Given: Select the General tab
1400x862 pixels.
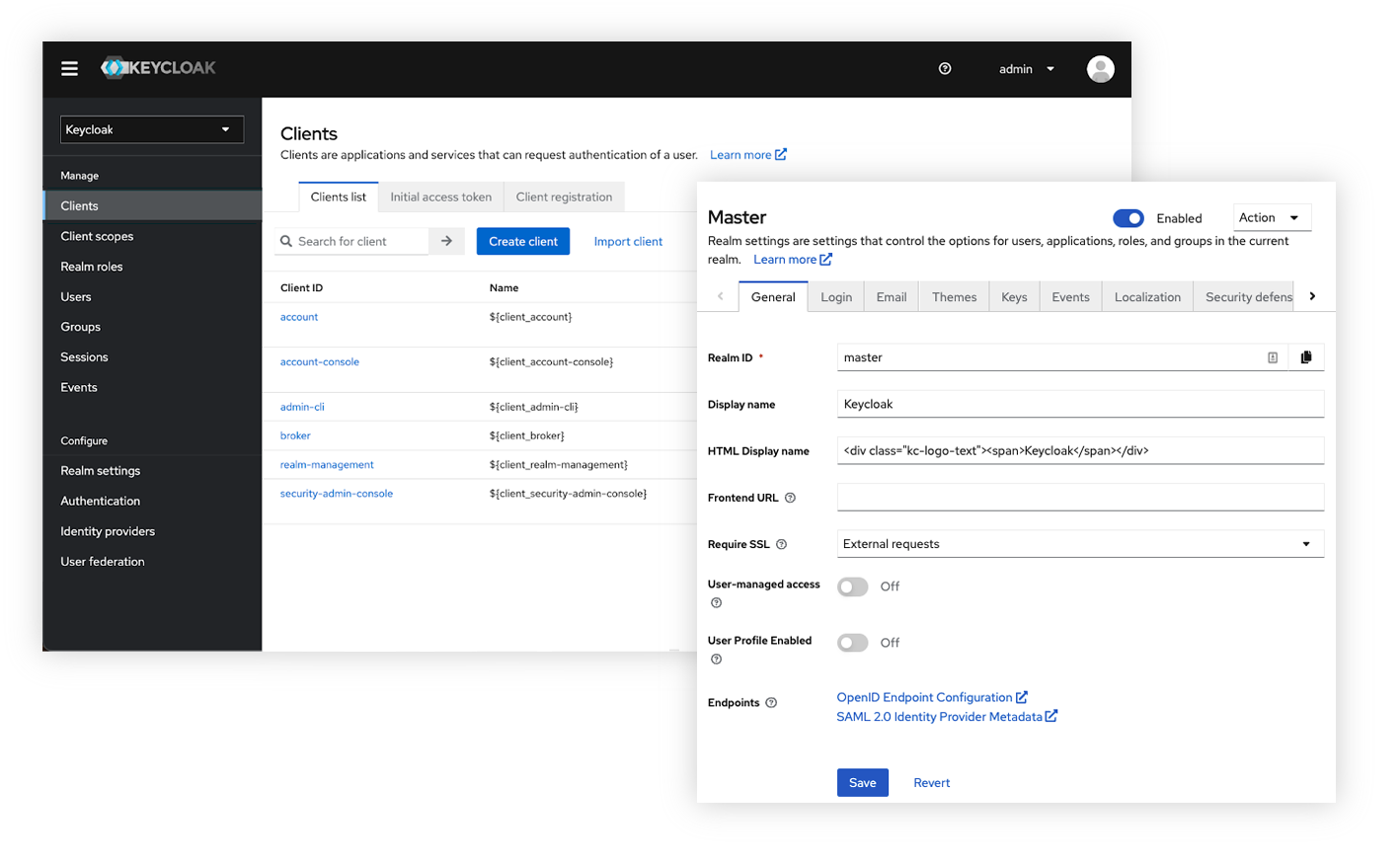Looking at the screenshot, I should [773, 296].
